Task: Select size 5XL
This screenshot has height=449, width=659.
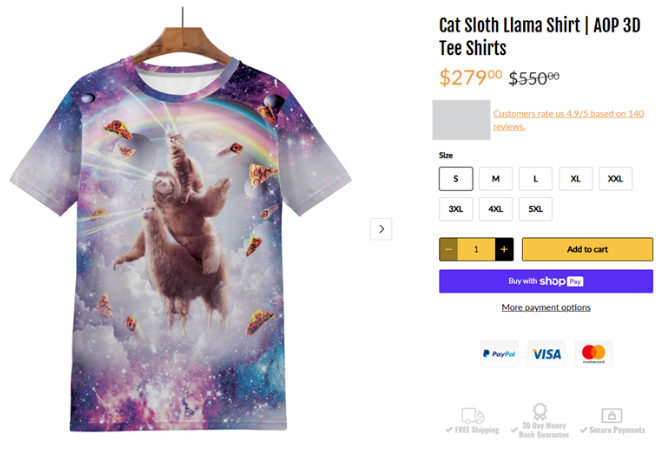Action: tap(535, 209)
